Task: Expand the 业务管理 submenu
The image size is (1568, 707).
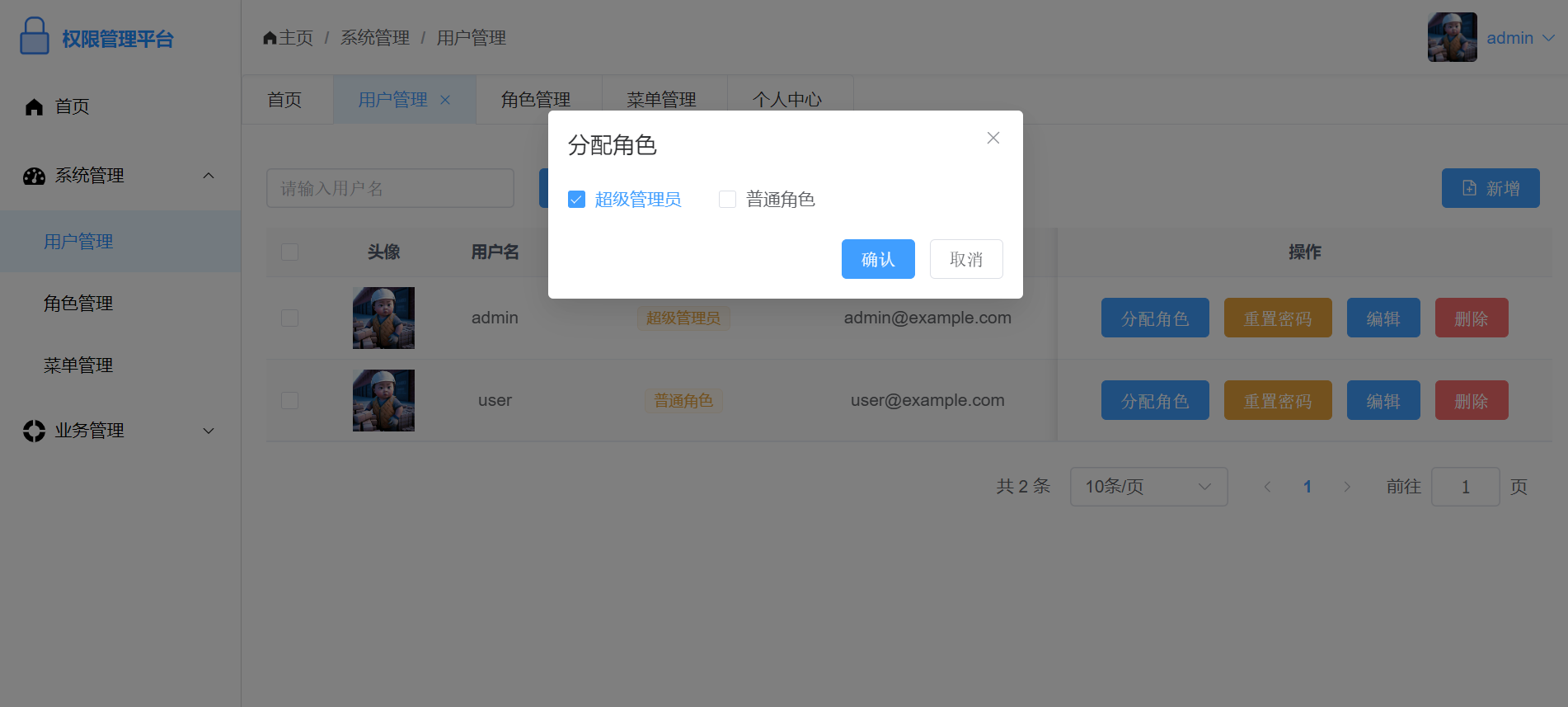Action: (209, 431)
